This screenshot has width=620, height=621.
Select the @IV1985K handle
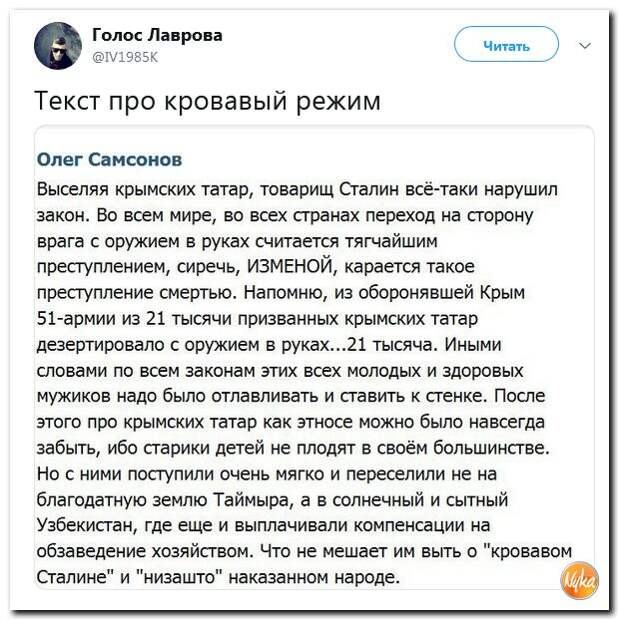point(125,58)
